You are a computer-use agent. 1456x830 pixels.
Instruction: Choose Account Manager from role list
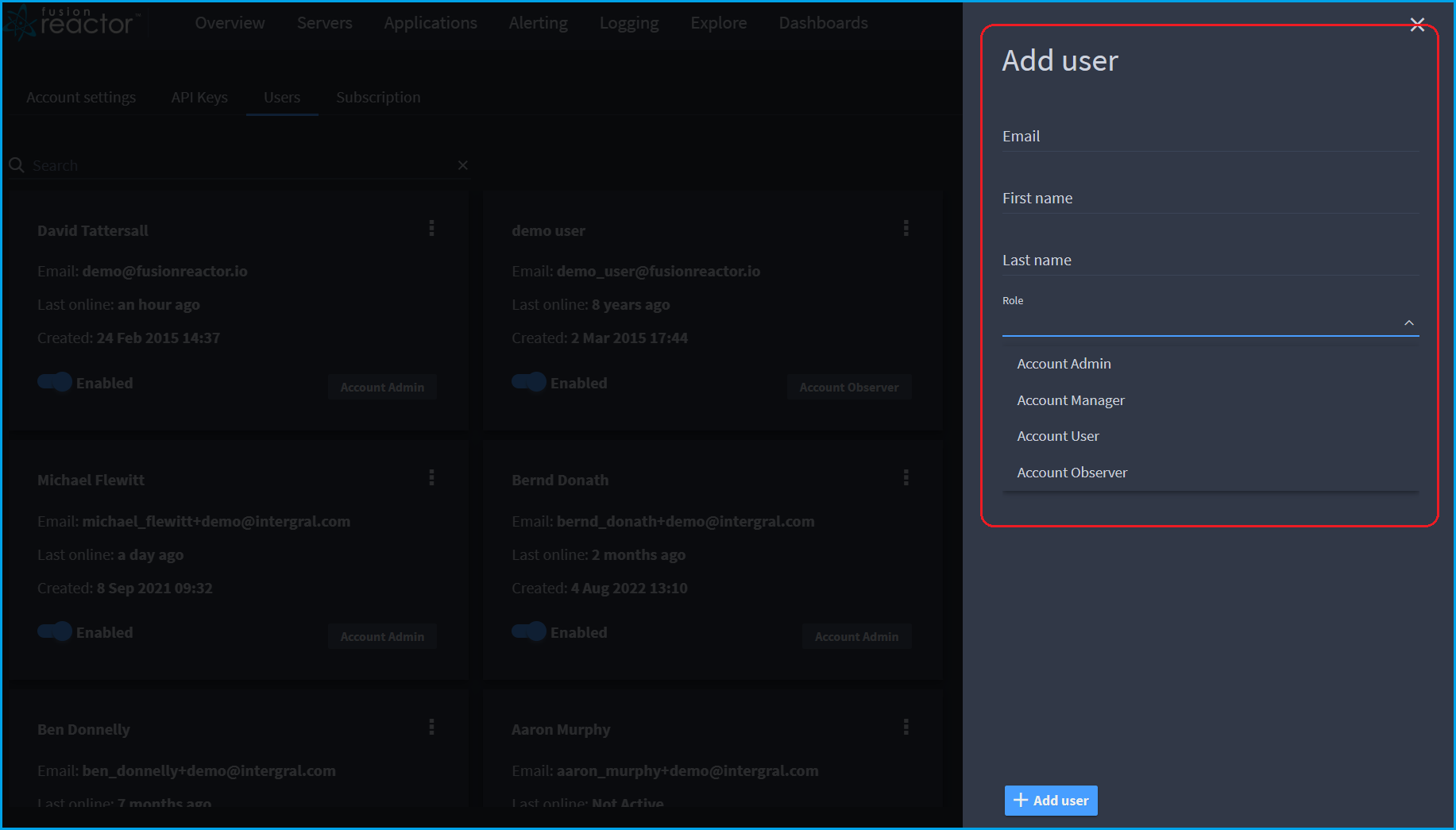tap(1210, 400)
